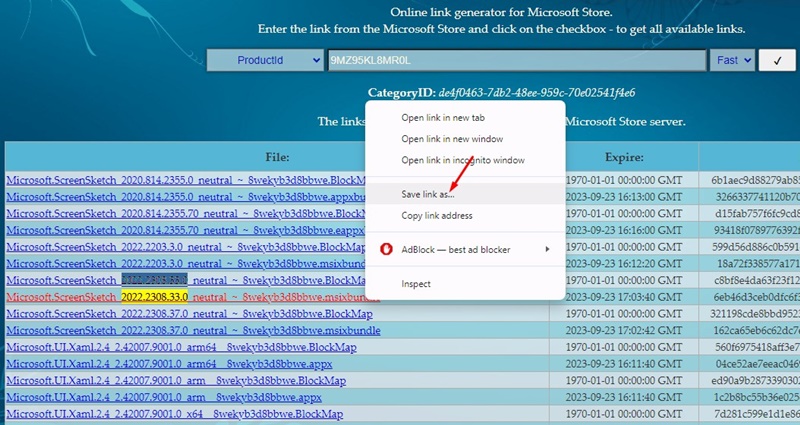Open UI.Xaml.2.4 arm64 BlockMap link
Image resolution: width=800 pixels, height=425 pixels.
(x=181, y=347)
